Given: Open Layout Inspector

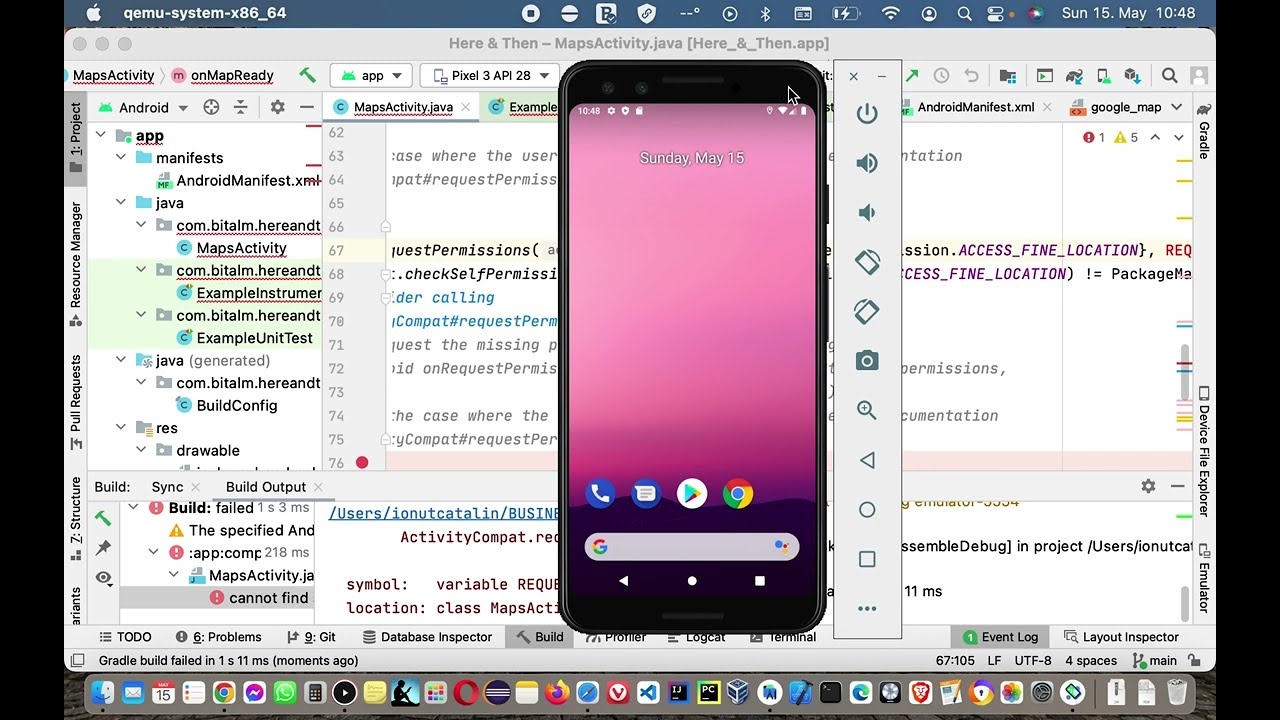Looking at the screenshot, I should coord(1121,637).
